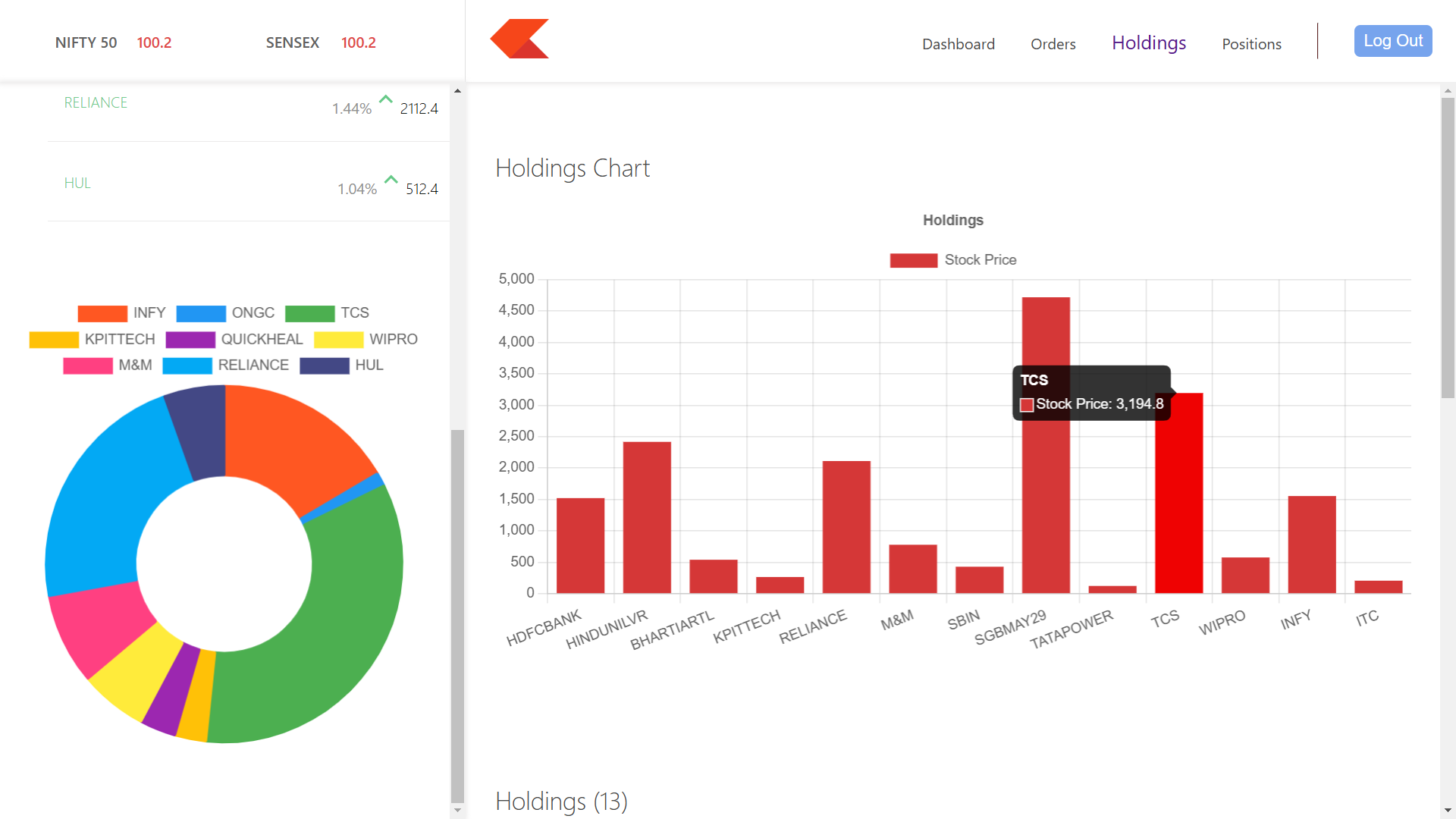Toggle TCS legend swatch in doughnut chart

coord(310,313)
